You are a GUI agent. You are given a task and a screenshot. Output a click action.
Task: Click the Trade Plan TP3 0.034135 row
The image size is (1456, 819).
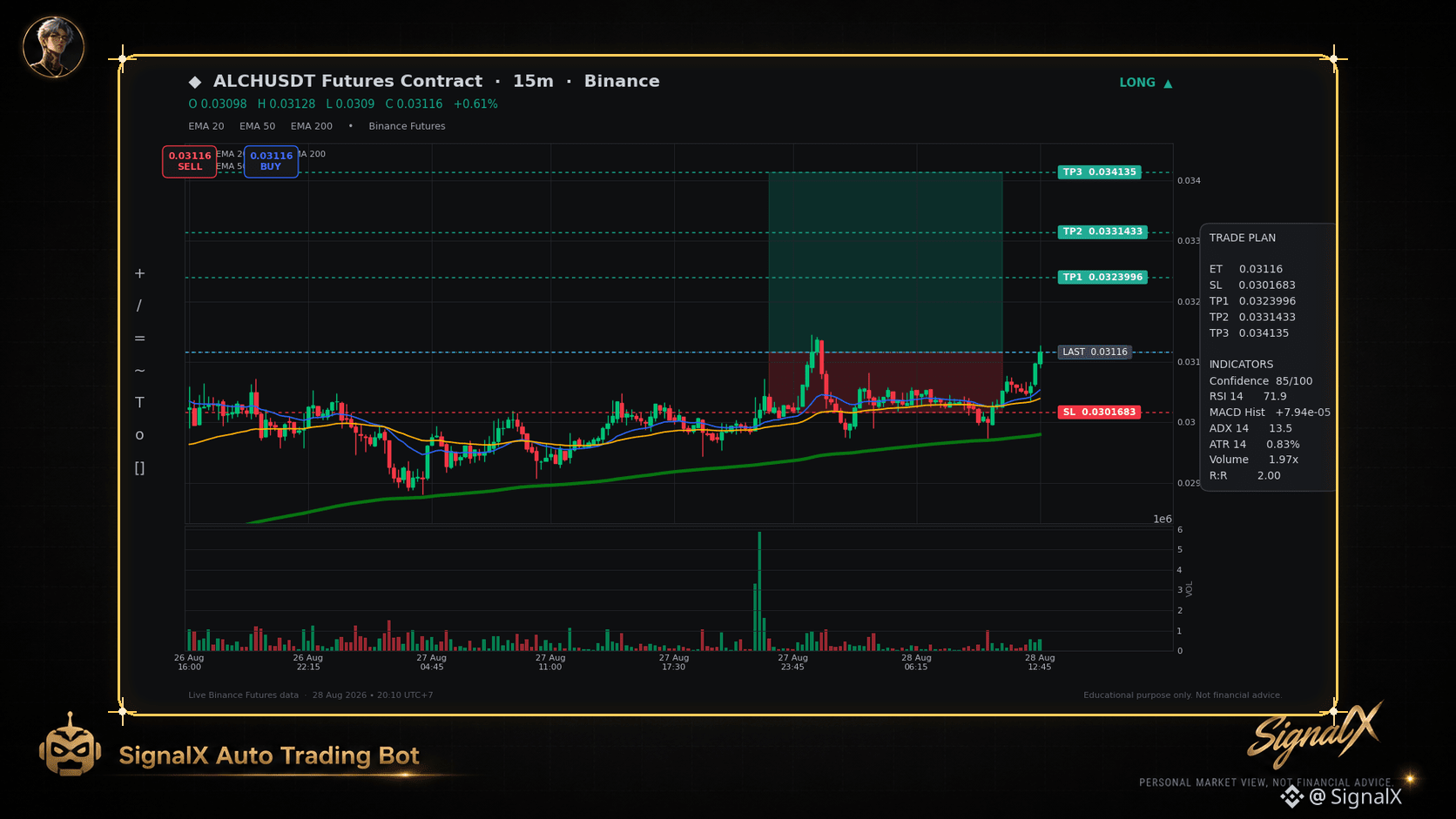coord(1250,333)
